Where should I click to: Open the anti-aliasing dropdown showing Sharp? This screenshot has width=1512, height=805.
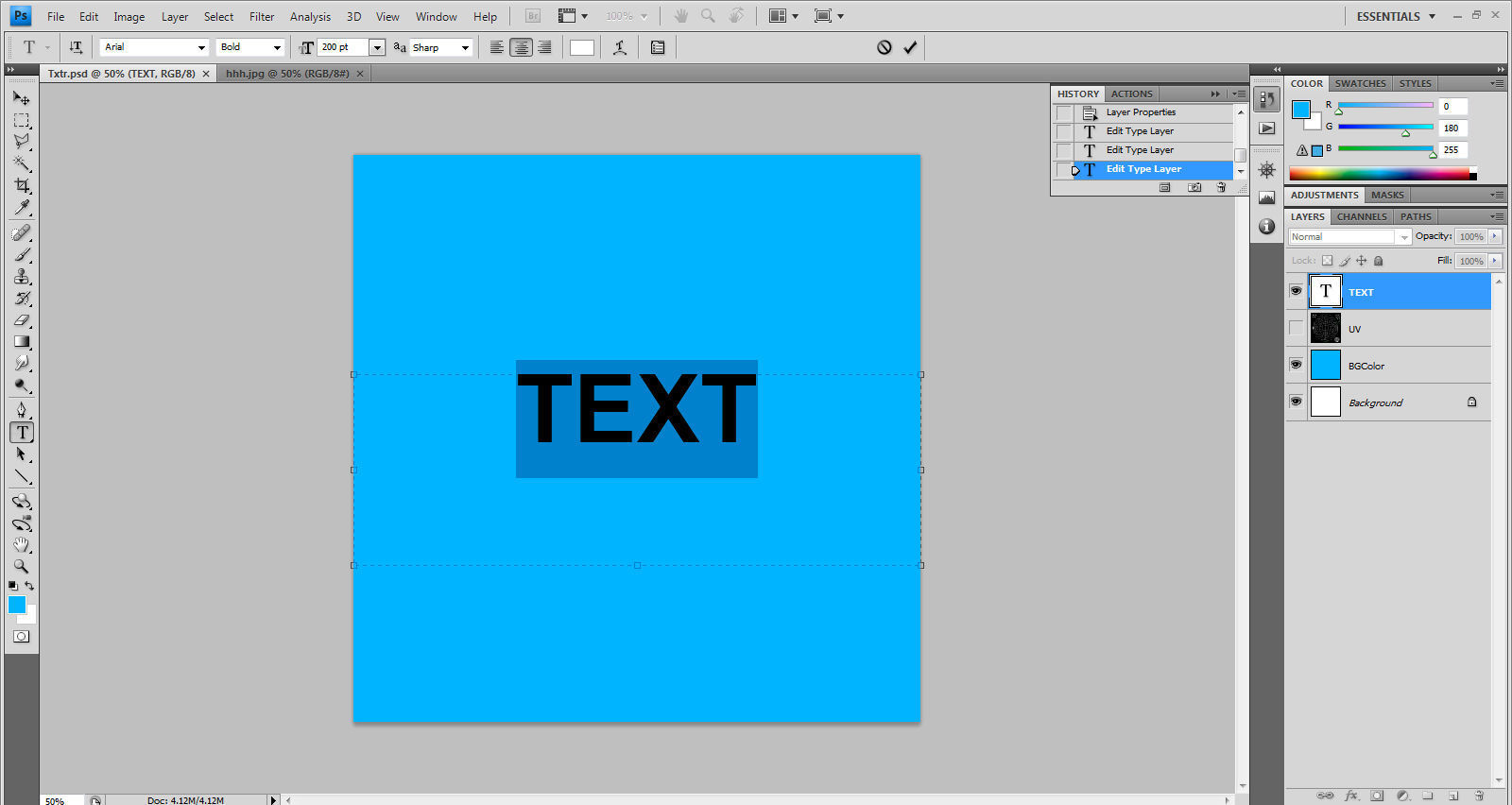pyautogui.click(x=465, y=47)
